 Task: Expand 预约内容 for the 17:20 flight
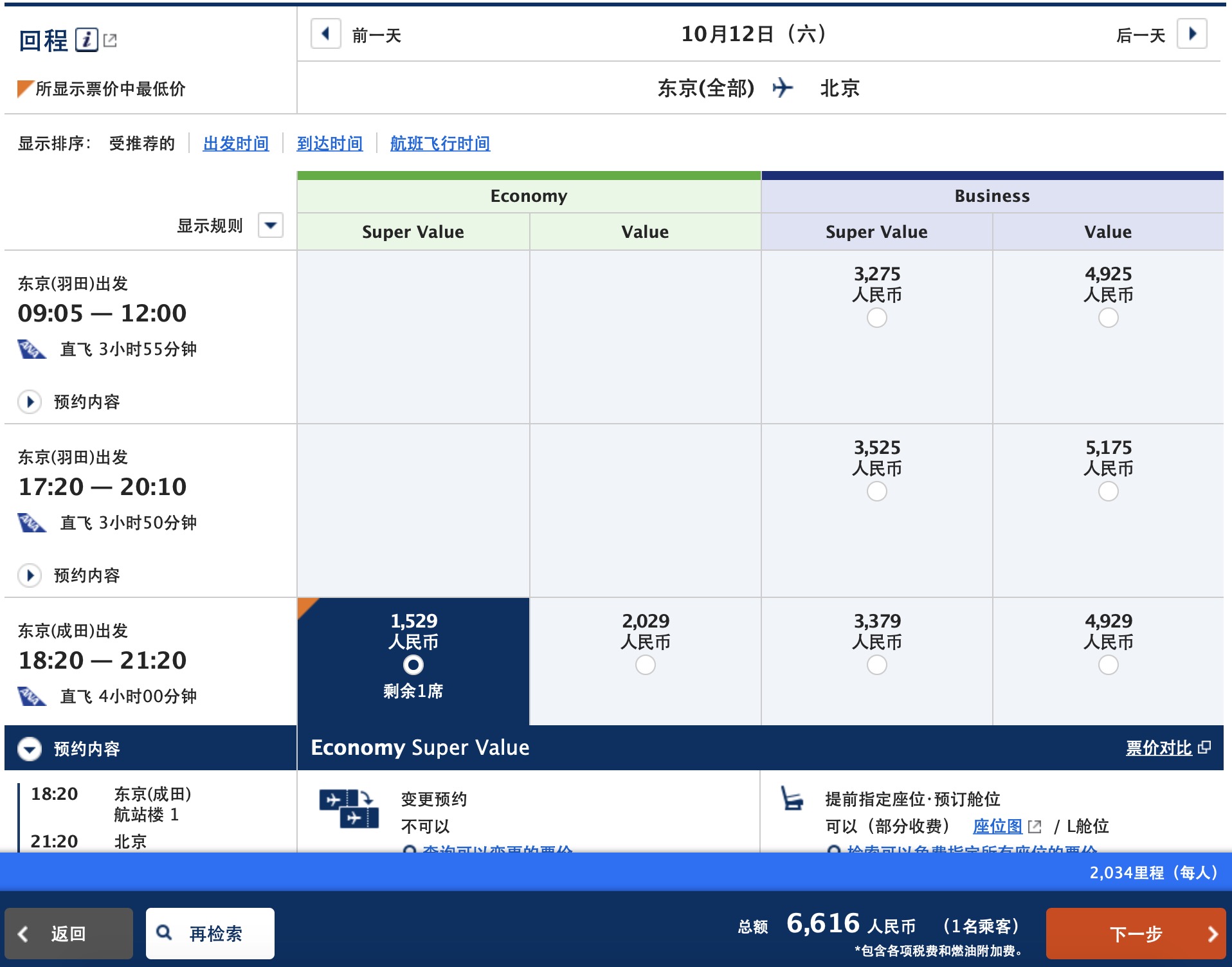[30, 575]
